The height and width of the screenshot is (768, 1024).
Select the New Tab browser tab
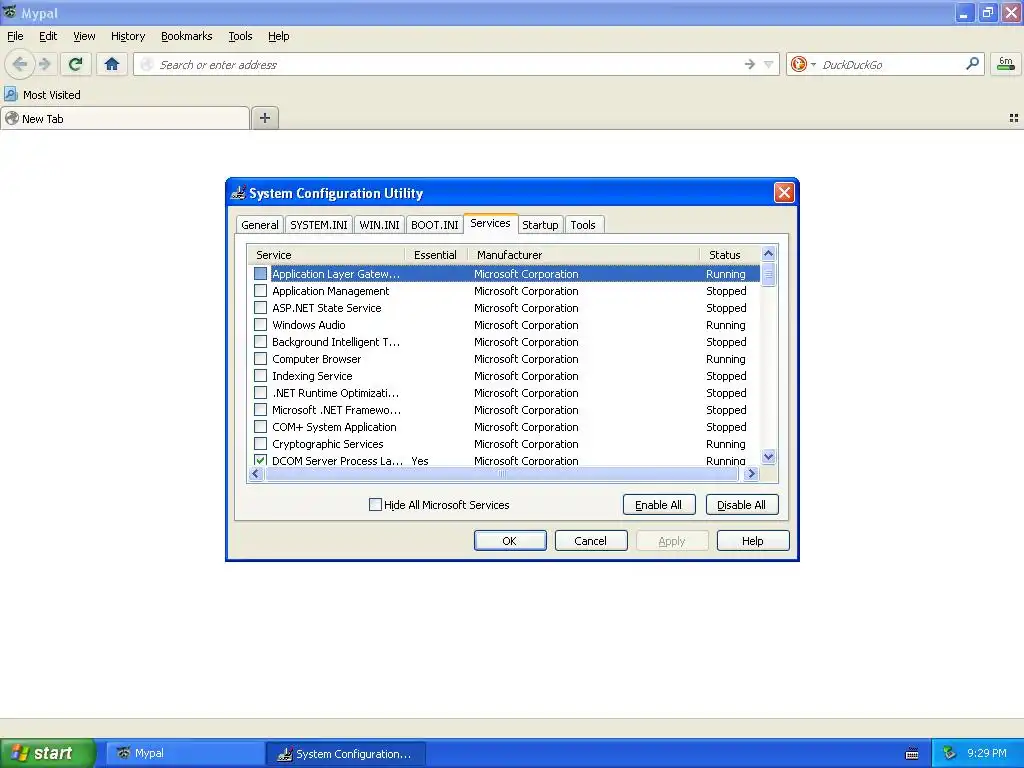[125, 118]
